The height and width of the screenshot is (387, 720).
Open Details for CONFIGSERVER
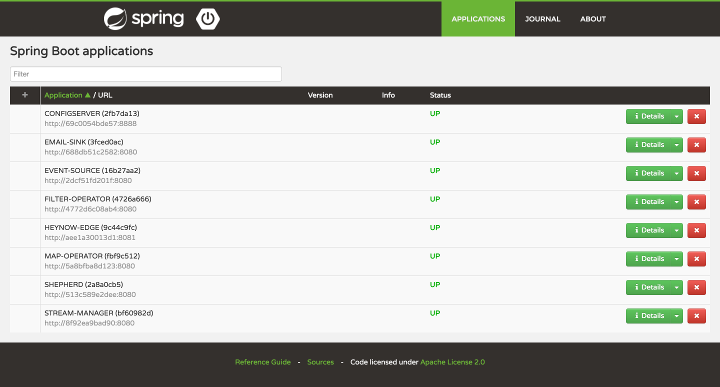pos(648,117)
